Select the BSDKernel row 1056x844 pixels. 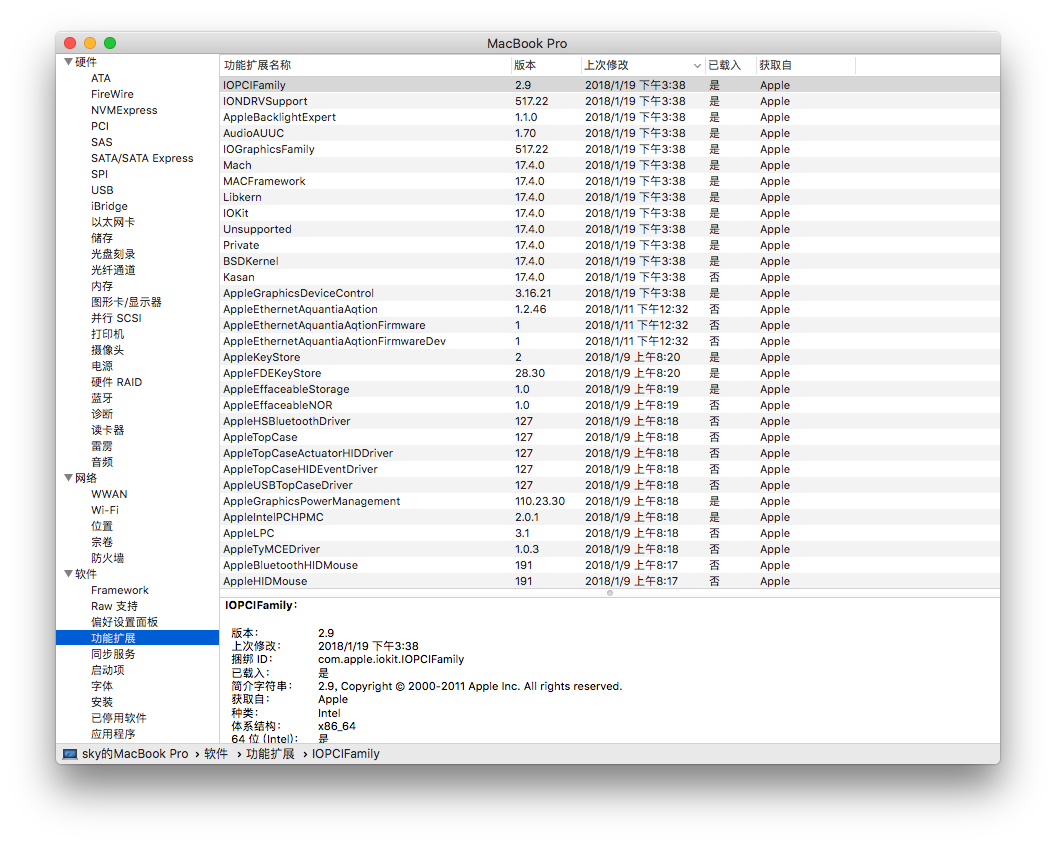tap(609, 261)
